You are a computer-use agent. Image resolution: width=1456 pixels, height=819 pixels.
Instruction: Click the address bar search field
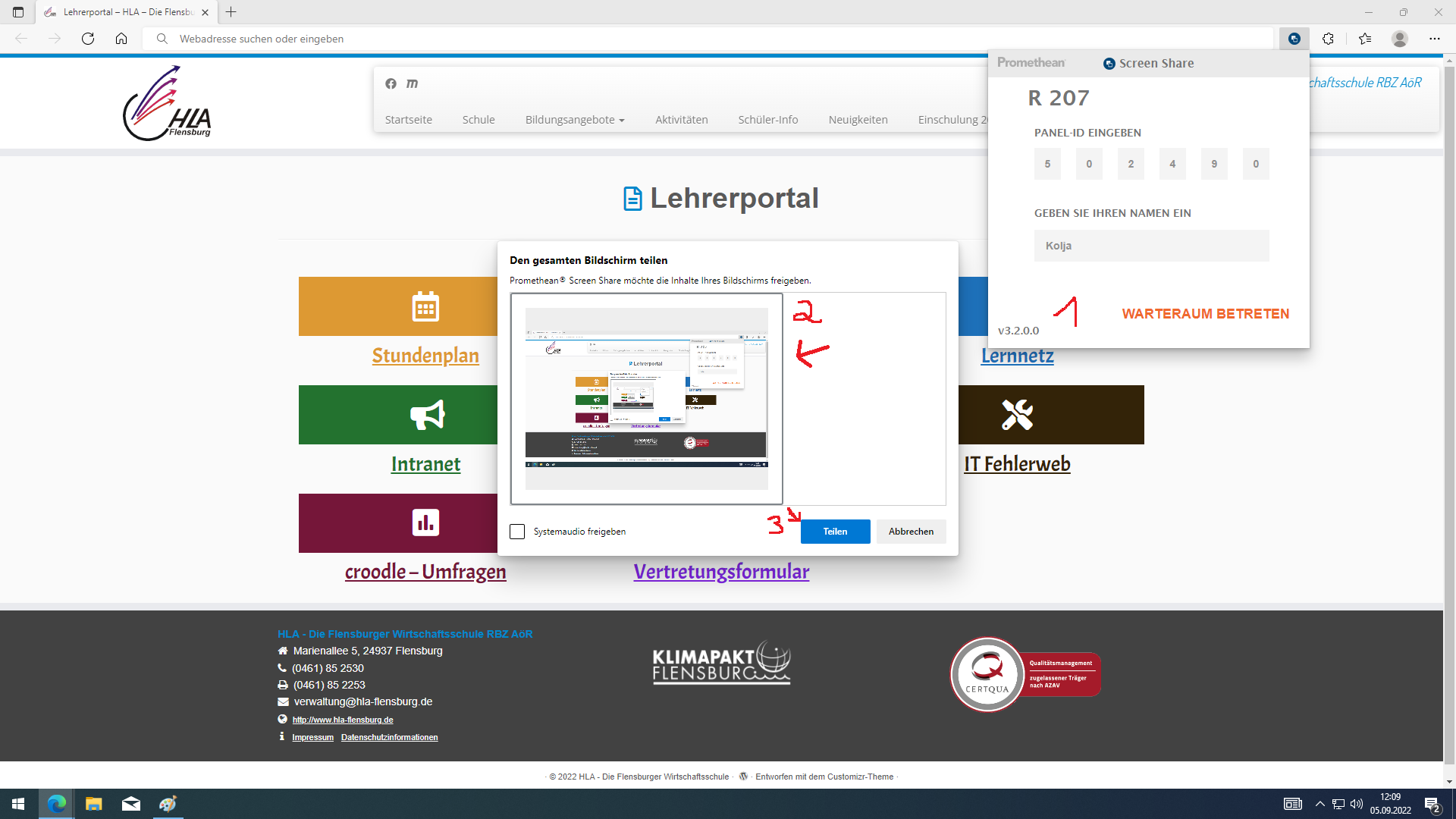point(708,39)
